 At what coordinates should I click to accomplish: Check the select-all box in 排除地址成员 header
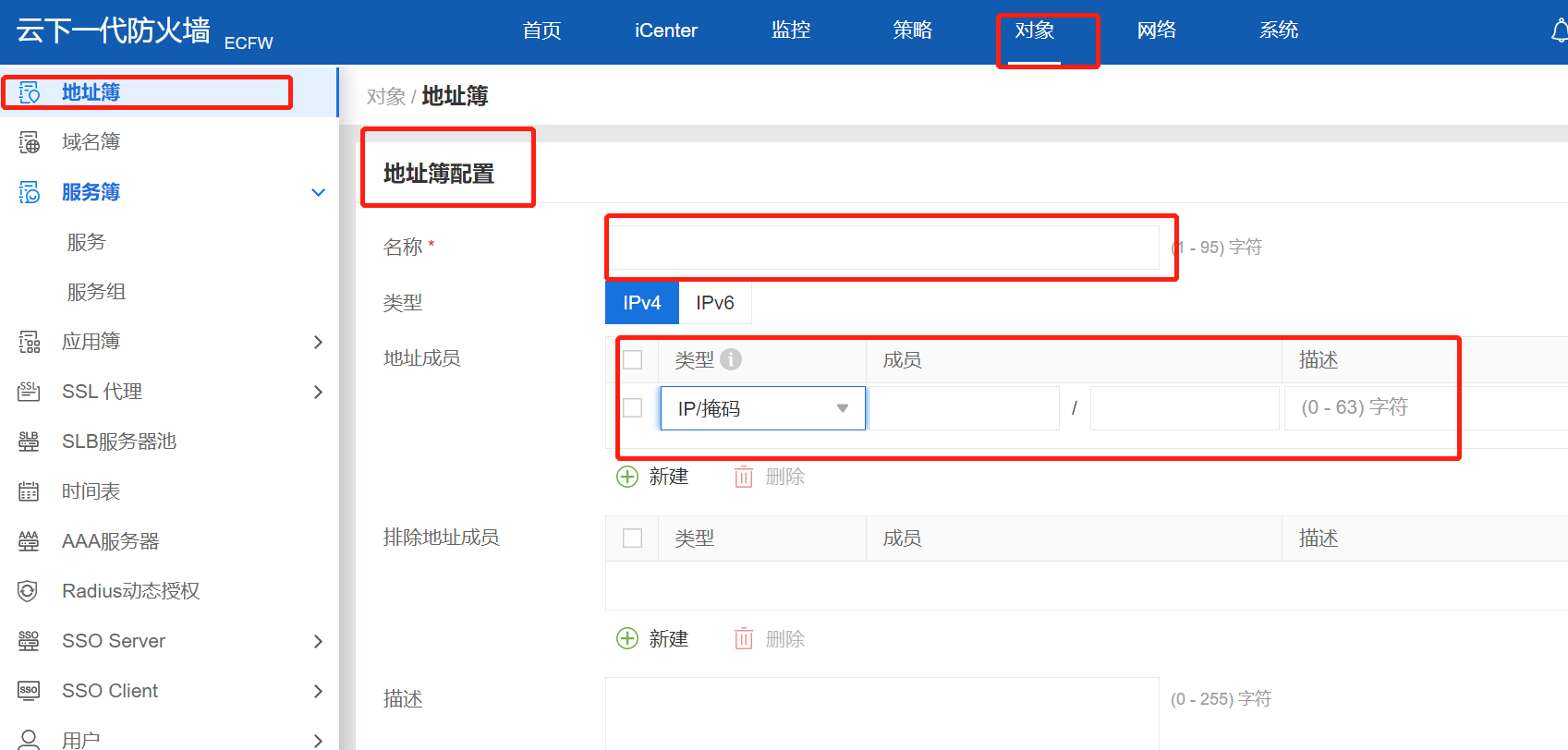tap(633, 538)
